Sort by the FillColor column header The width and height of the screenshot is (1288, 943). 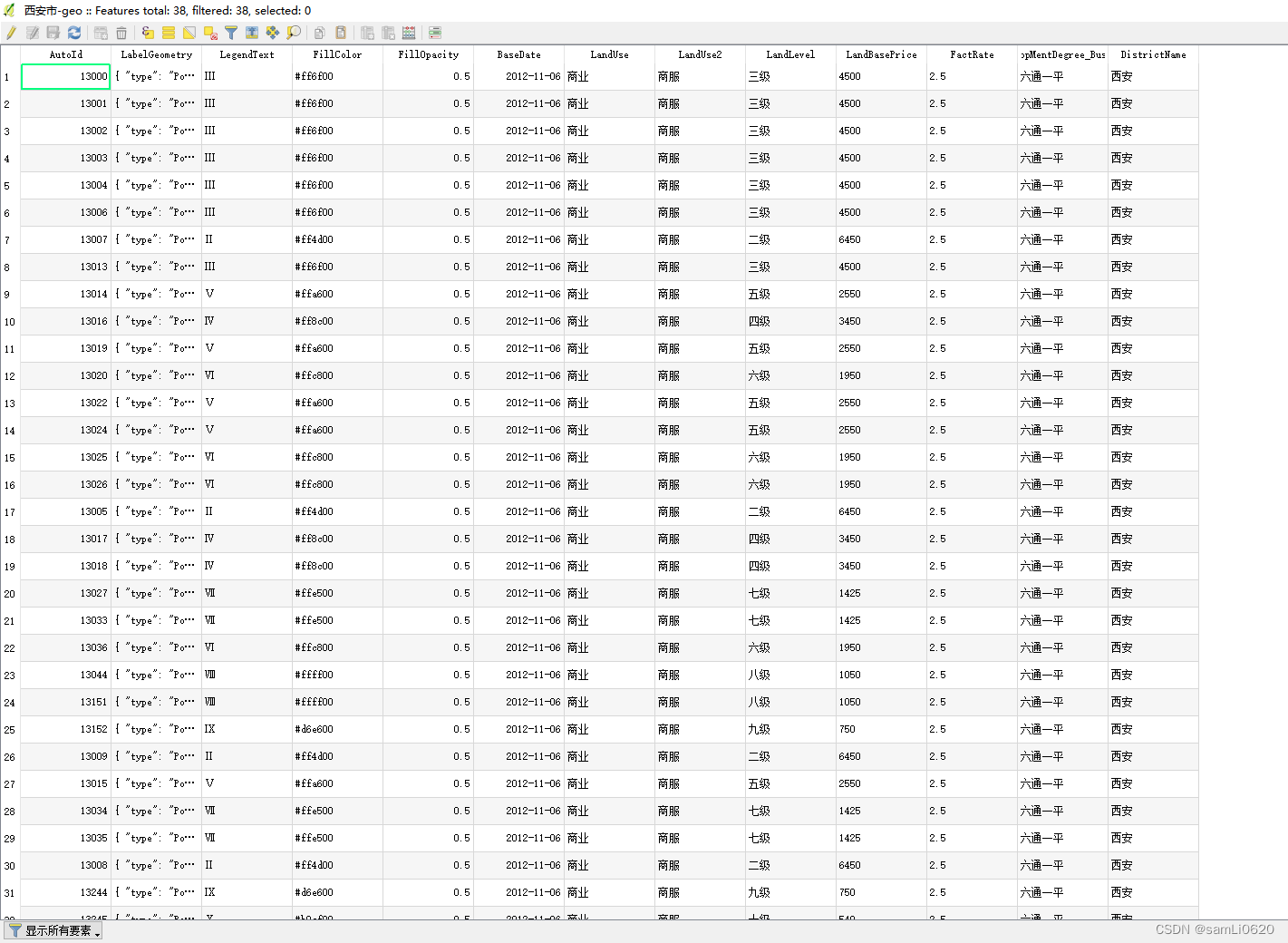[337, 54]
